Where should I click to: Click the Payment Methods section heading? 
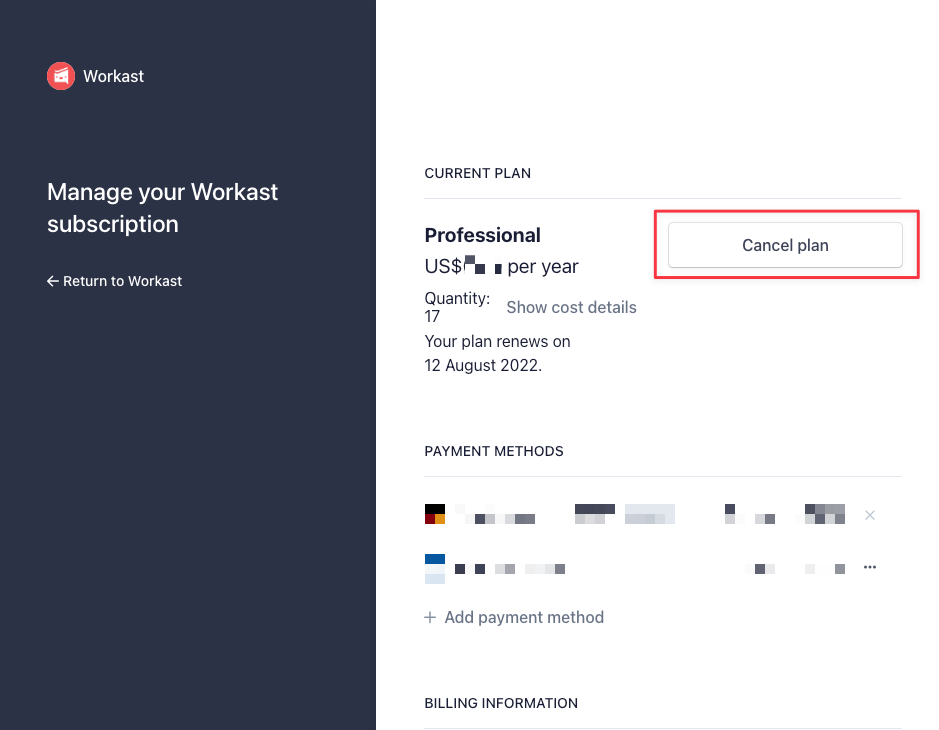[493, 451]
